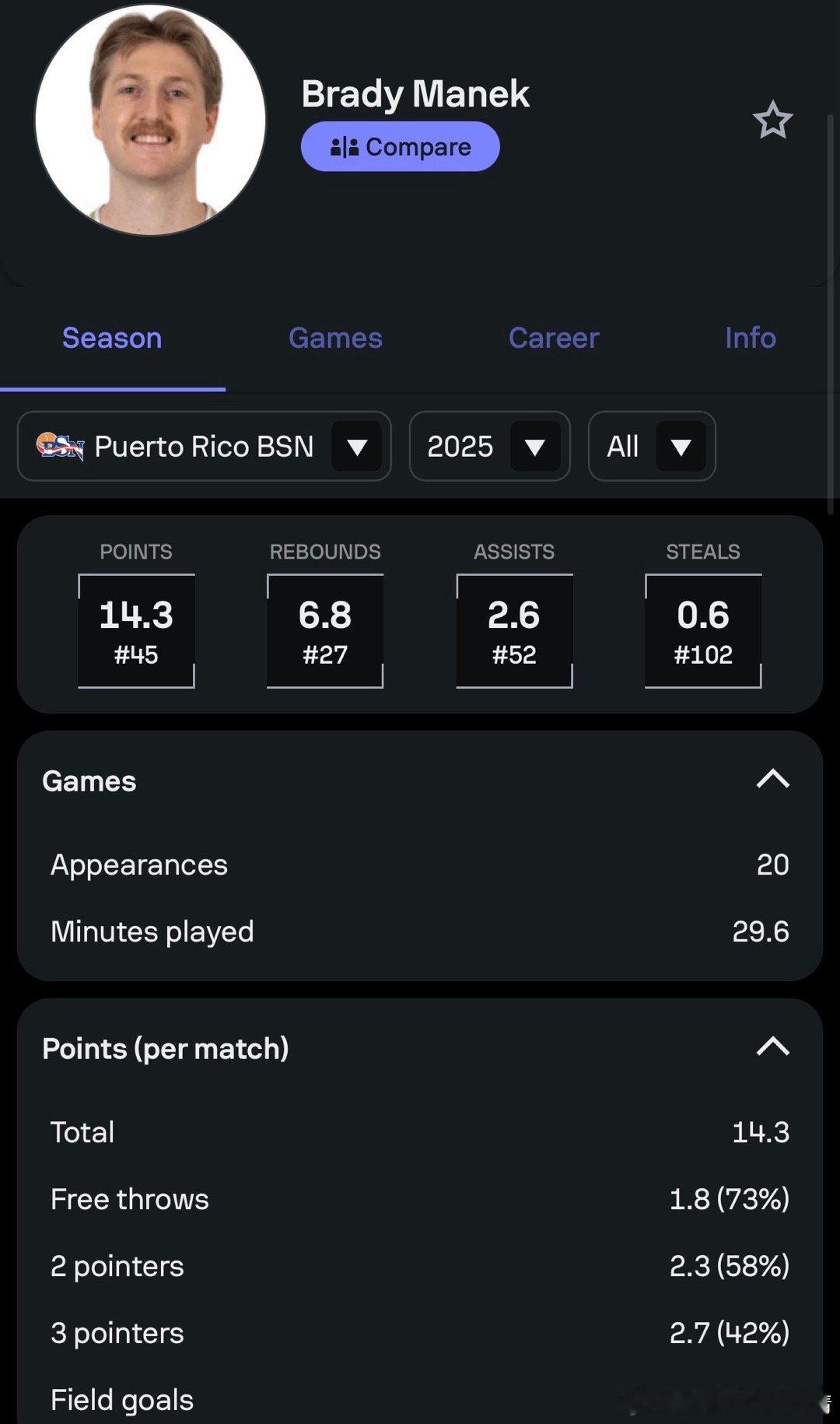This screenshot has width=840, height=1424.
Task: Click the people icon inside Compare button
Action: click(x=345, y=146)
